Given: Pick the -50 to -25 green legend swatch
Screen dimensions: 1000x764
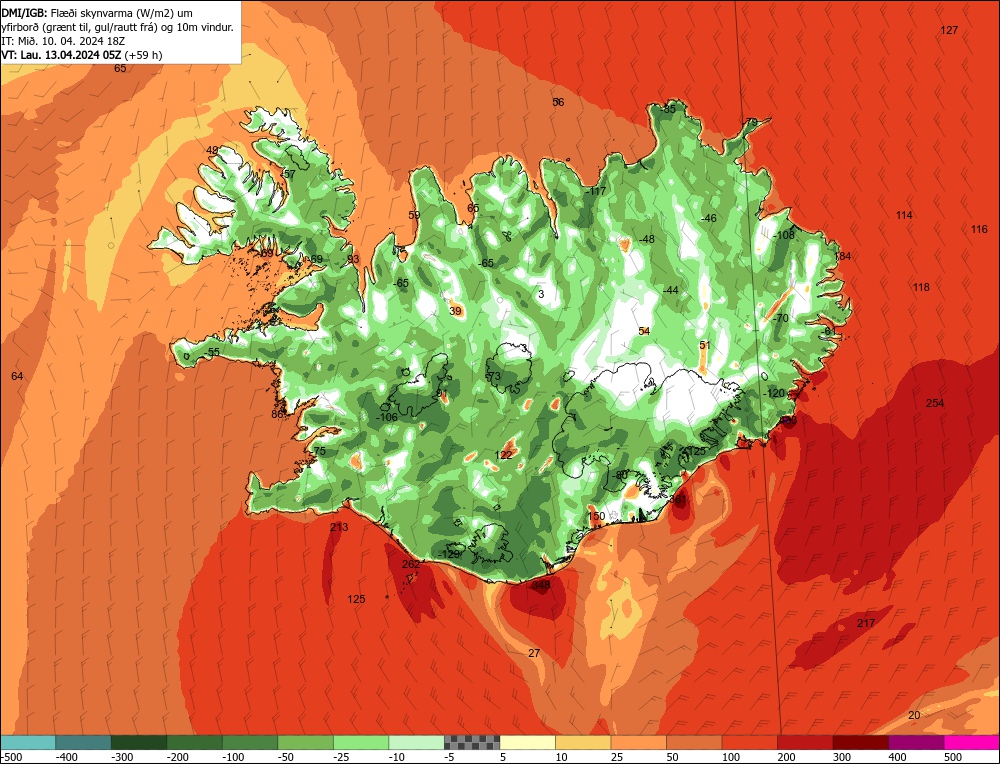Looking at the screenshot, I should coord(305,742).
